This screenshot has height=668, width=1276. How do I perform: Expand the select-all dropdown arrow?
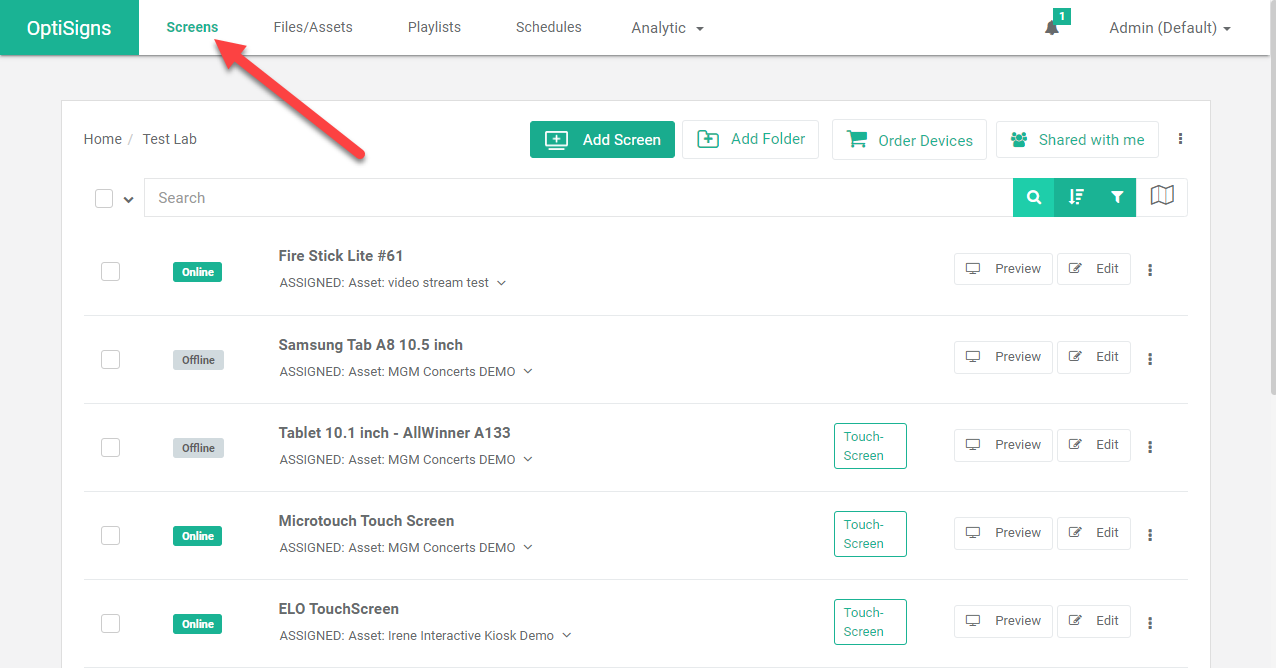(x=128, y=199)
